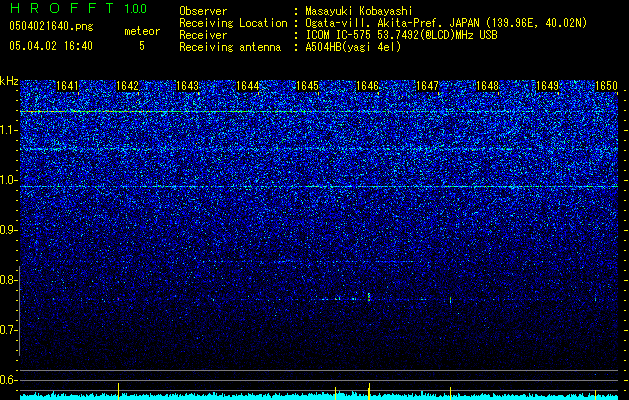Click the yellow meteor marker below 1642
This screenshot has height=400, width=629.
pos(118,392)
